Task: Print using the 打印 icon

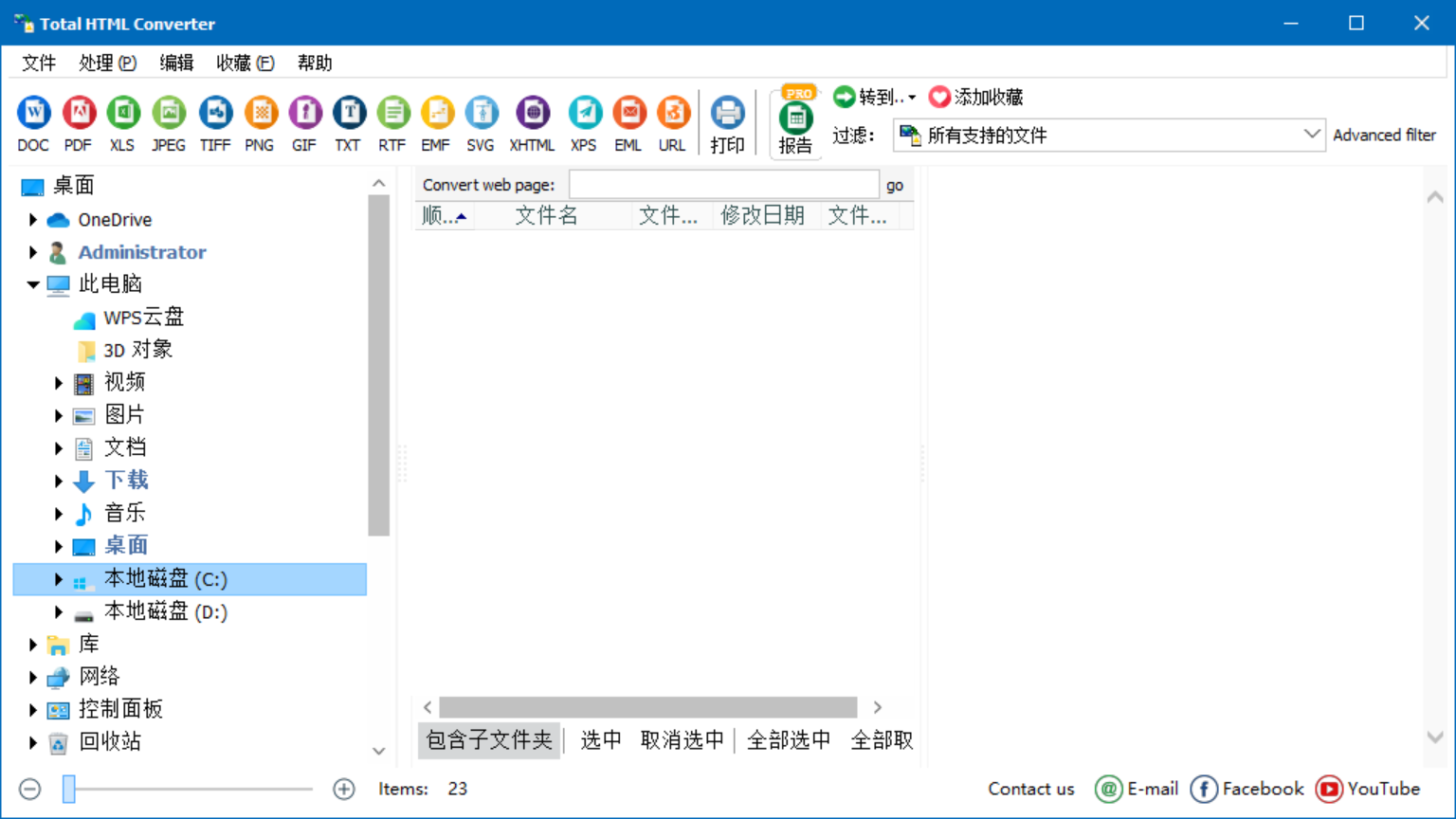Action: click(x=727, y=123)
